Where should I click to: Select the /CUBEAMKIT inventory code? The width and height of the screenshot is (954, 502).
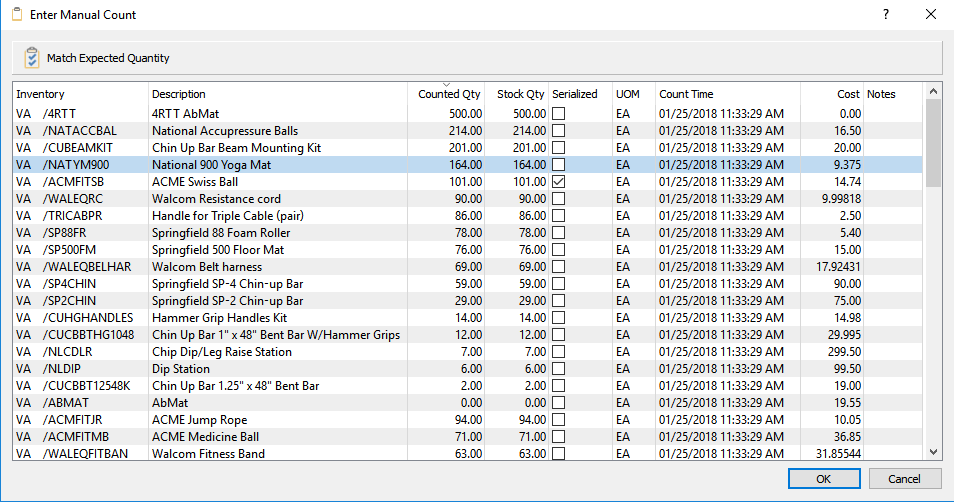[78, 148]
